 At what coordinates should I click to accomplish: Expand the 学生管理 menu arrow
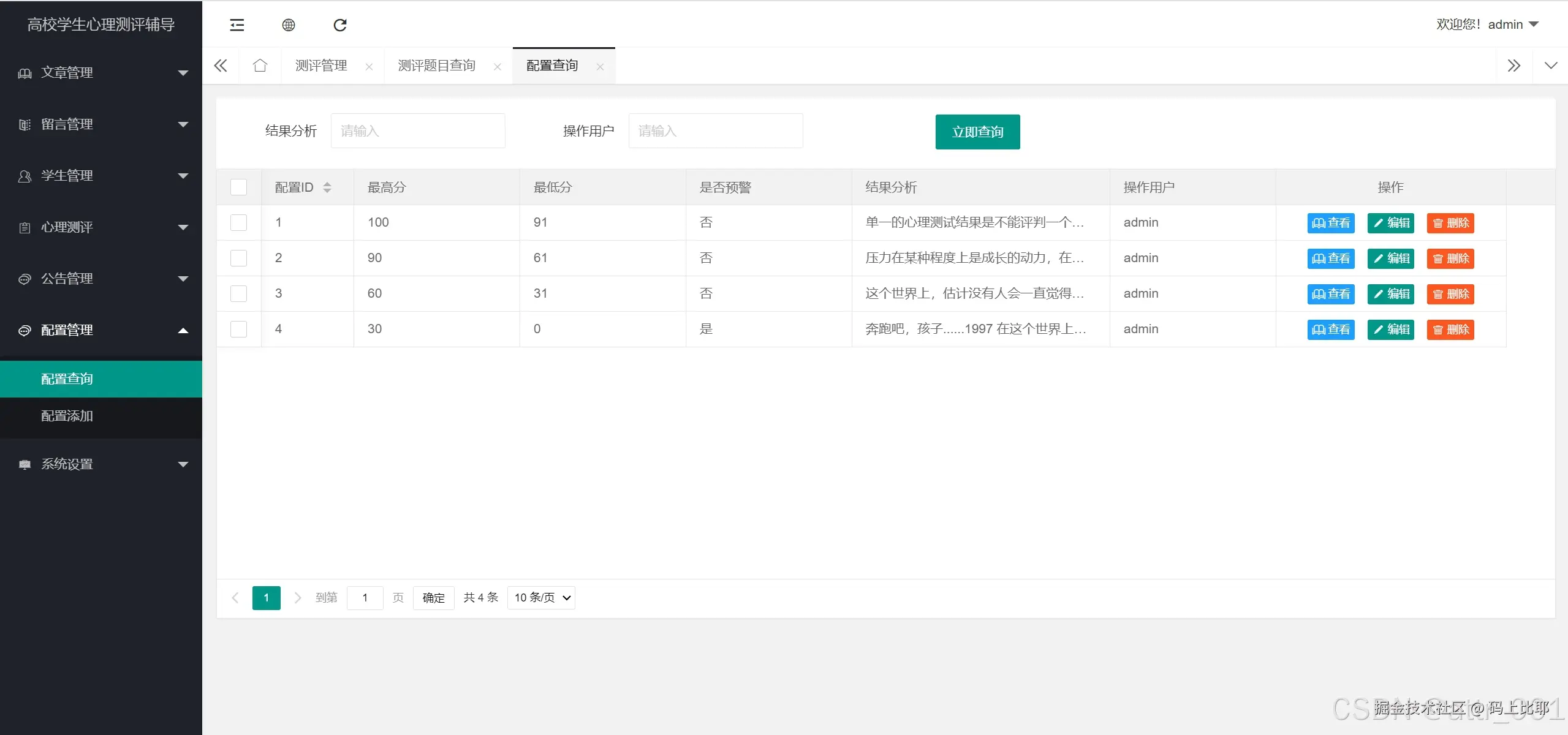(x=183, y=176)
